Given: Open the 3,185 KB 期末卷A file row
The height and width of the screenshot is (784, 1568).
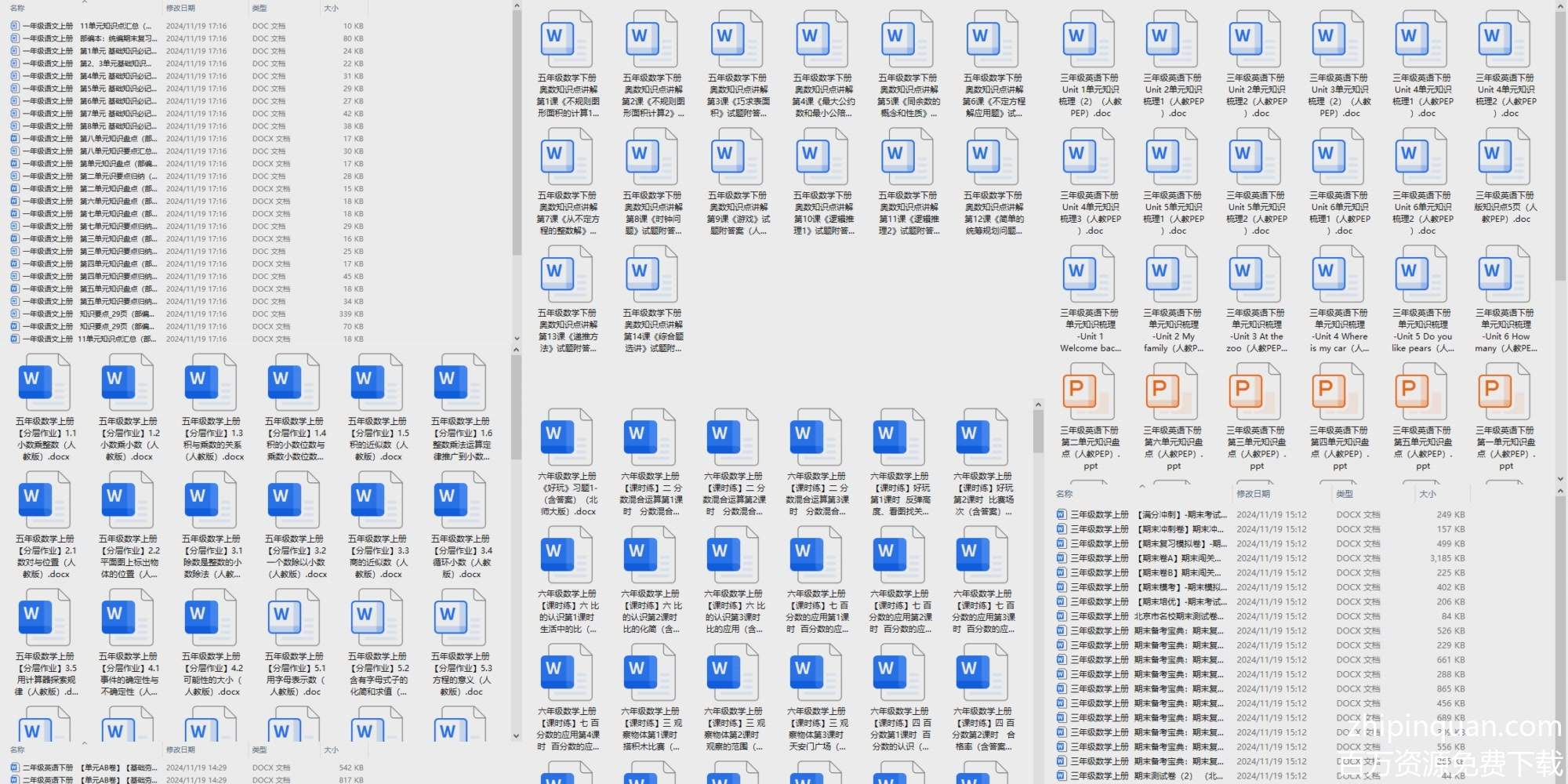Looking at the screenshot, I should [x=1145, y=558].
